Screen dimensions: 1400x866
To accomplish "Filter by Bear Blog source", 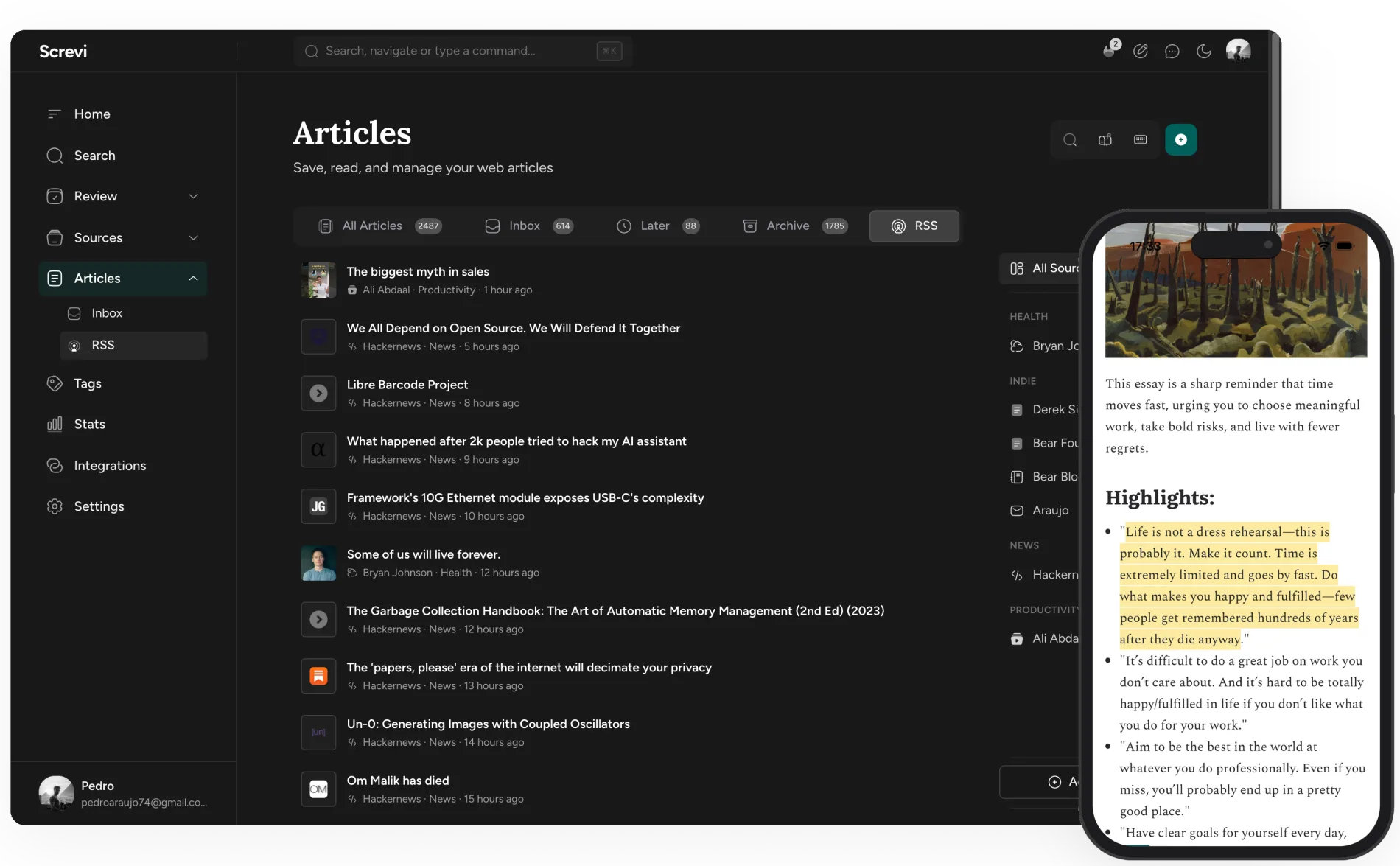I will tap(1044, 477).
